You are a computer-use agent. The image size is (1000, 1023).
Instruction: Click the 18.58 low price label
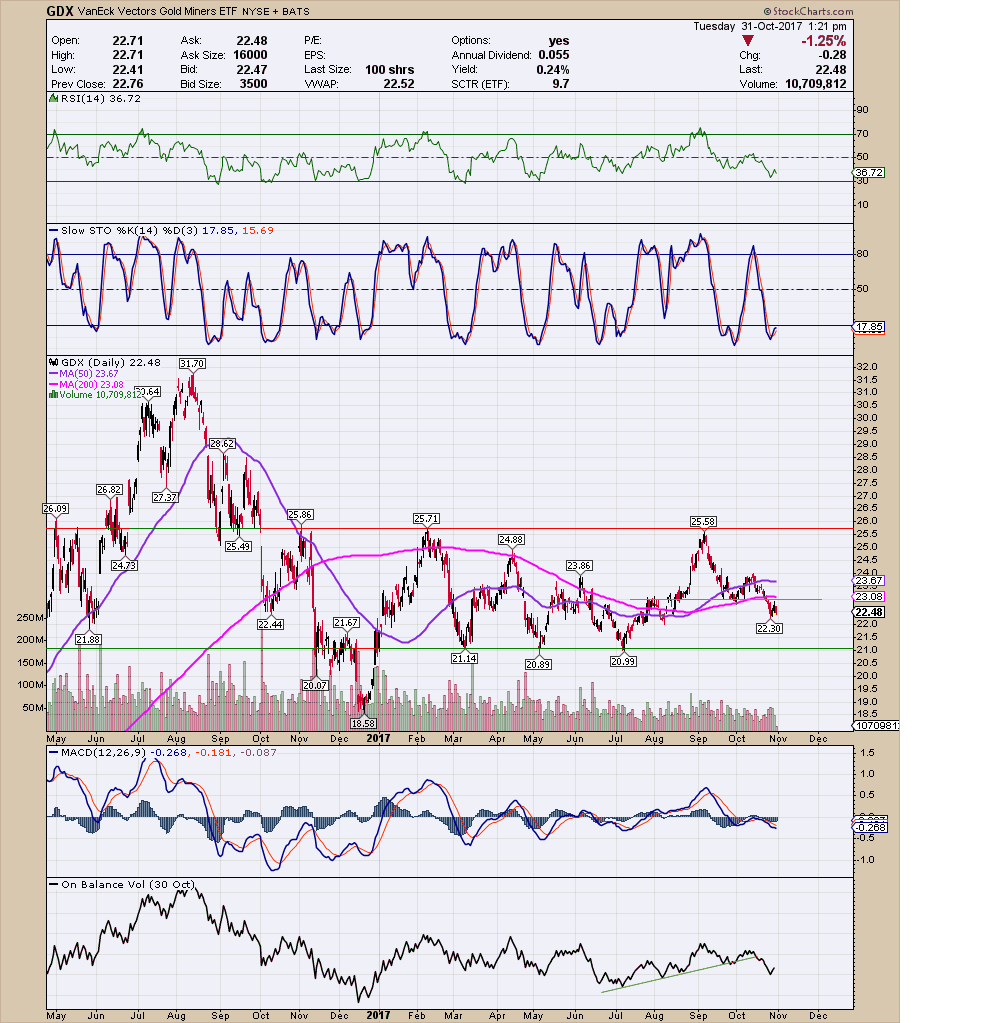tap(363, 723)
